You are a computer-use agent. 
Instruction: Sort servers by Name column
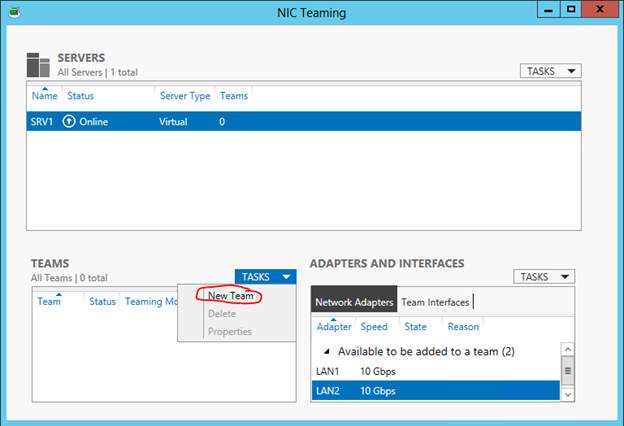click(x=45, y=96)
